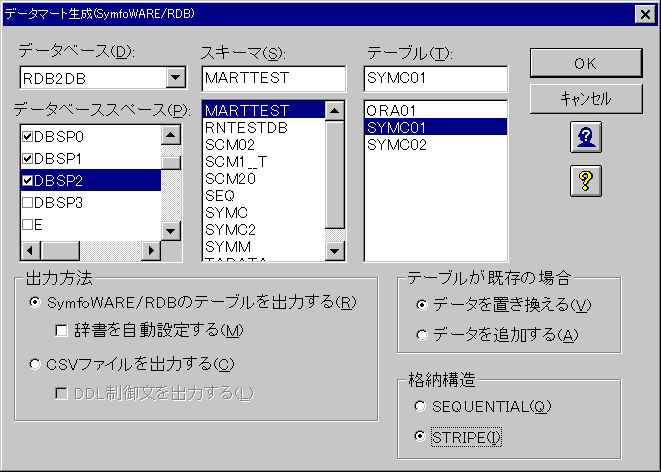Select RNTESTDB in the schema list

pos(264,127)
